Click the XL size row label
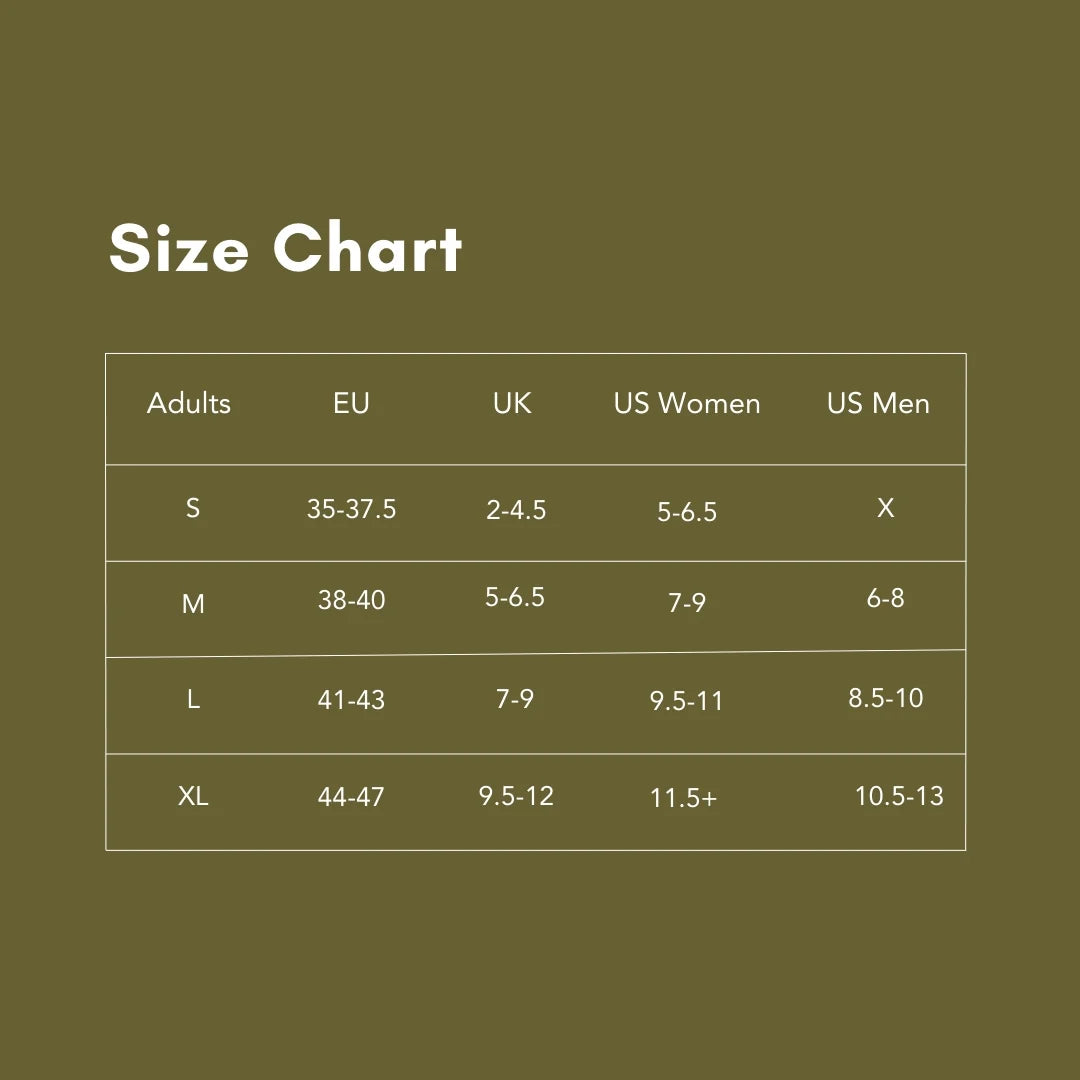 tap(193, 796)
